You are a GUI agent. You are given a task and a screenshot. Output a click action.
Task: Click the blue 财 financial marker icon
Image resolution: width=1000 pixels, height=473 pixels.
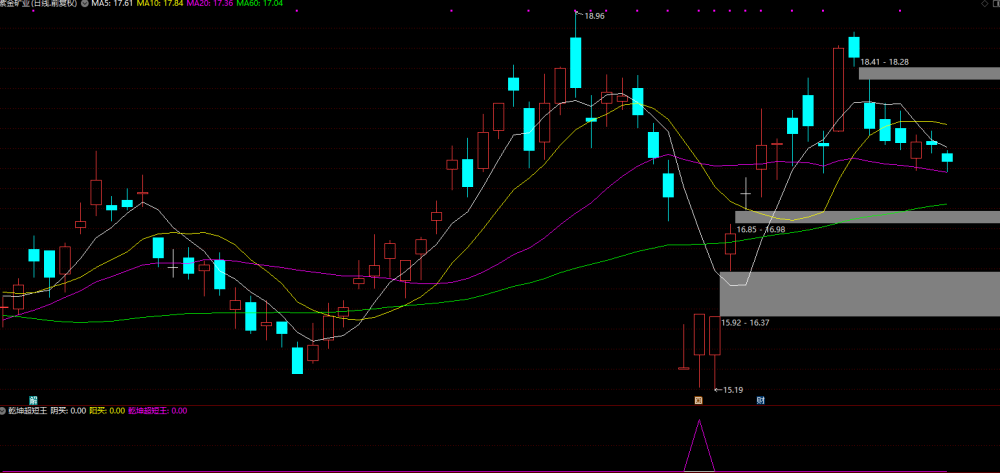point(760,400)
